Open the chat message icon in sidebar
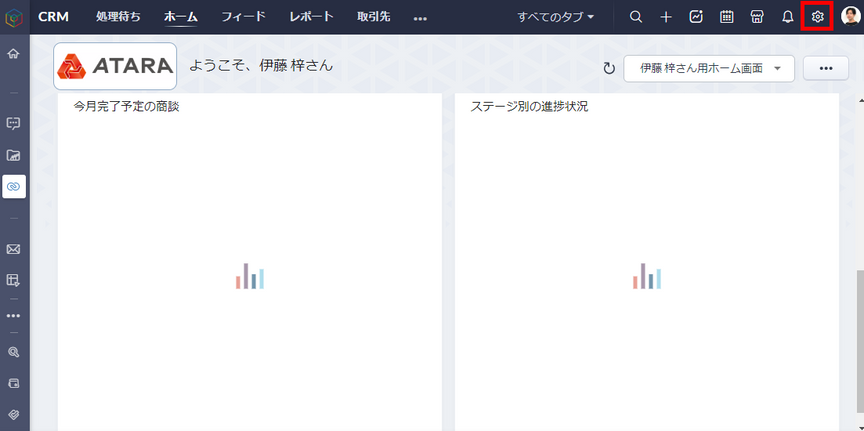Screen dimensions: 864x431 tap(13, 123)
